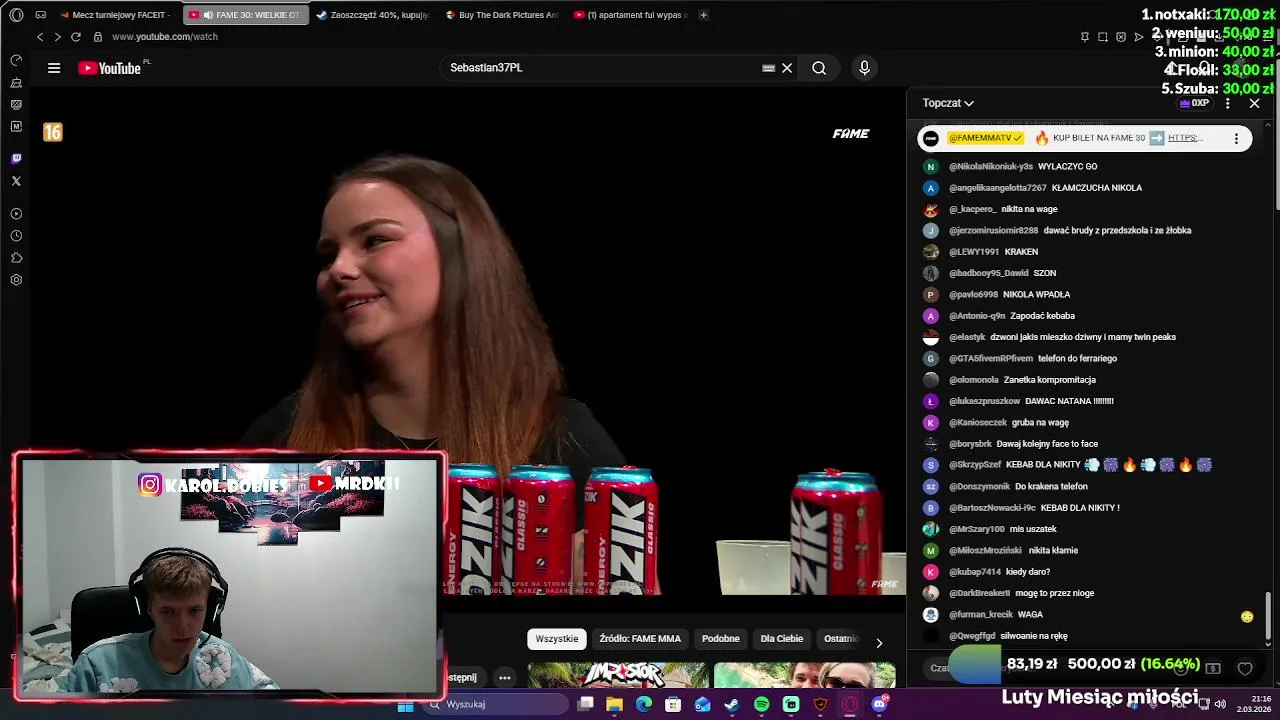The width and height of the screenshot is (1280, 720).
Task: Switch to the apartament ful wypas tab
Action: pos(630,15)
